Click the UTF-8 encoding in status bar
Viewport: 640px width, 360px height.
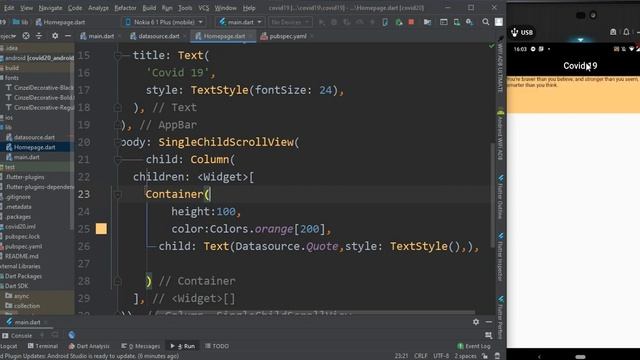(441, 356)
